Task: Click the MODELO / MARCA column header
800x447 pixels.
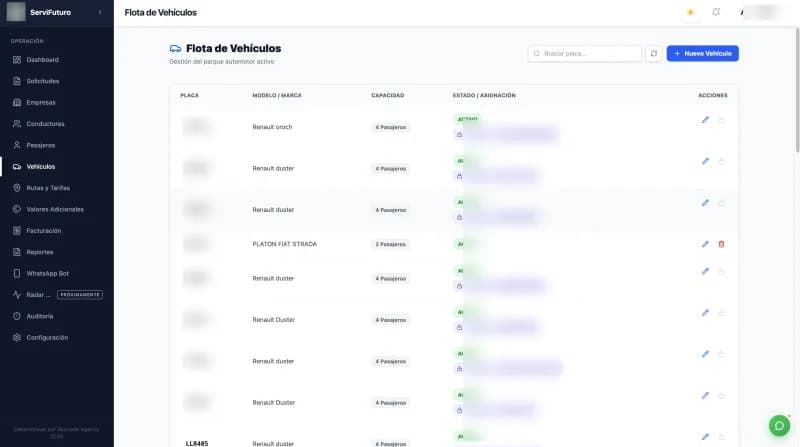Action: pyautogui.click(x=277, y=95)
